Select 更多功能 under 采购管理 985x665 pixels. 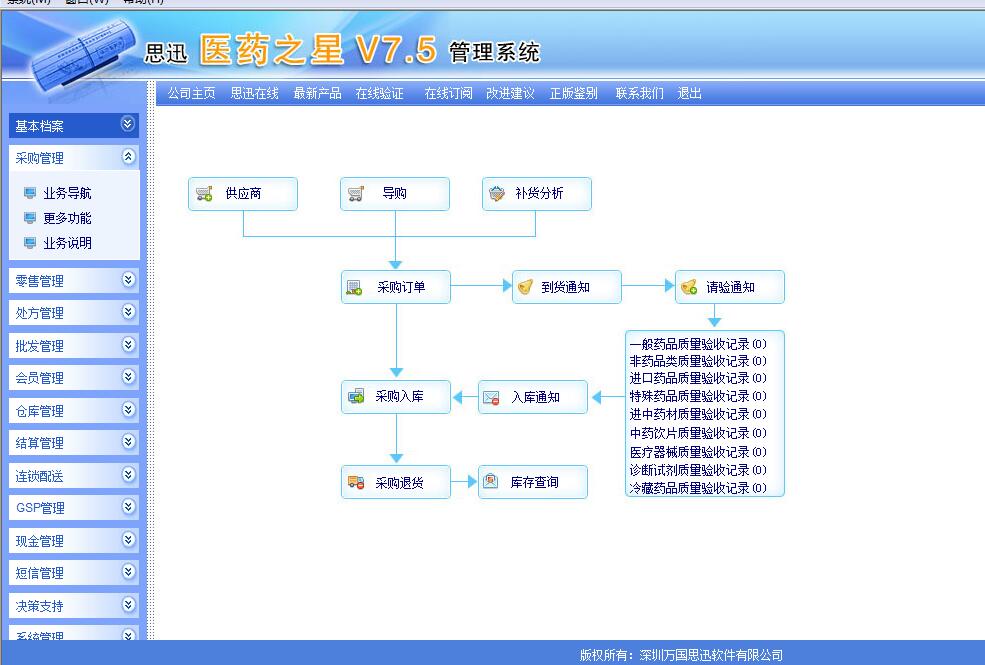click(x=67, y=218)
